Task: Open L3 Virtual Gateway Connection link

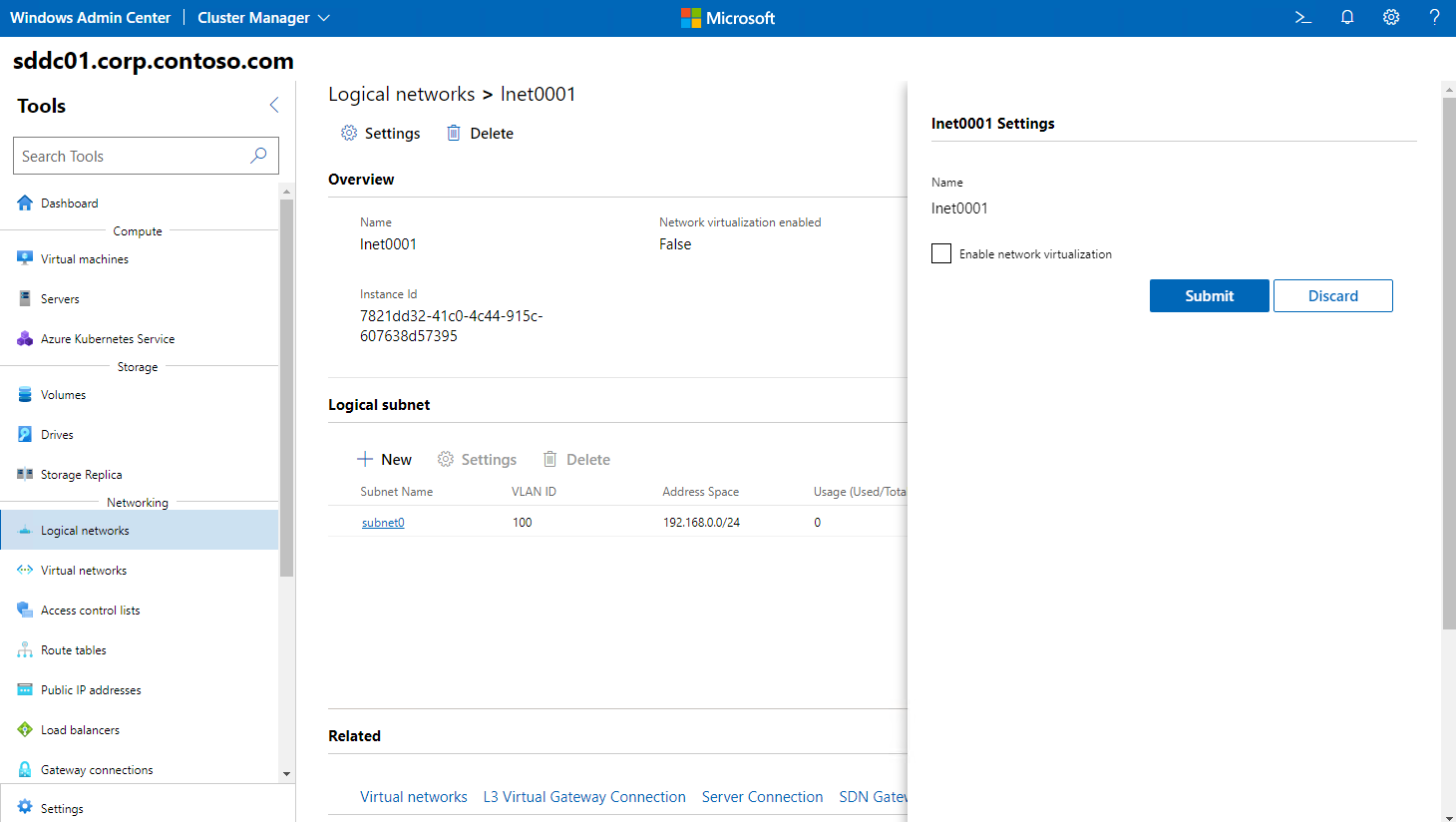Action: (584, 796)
